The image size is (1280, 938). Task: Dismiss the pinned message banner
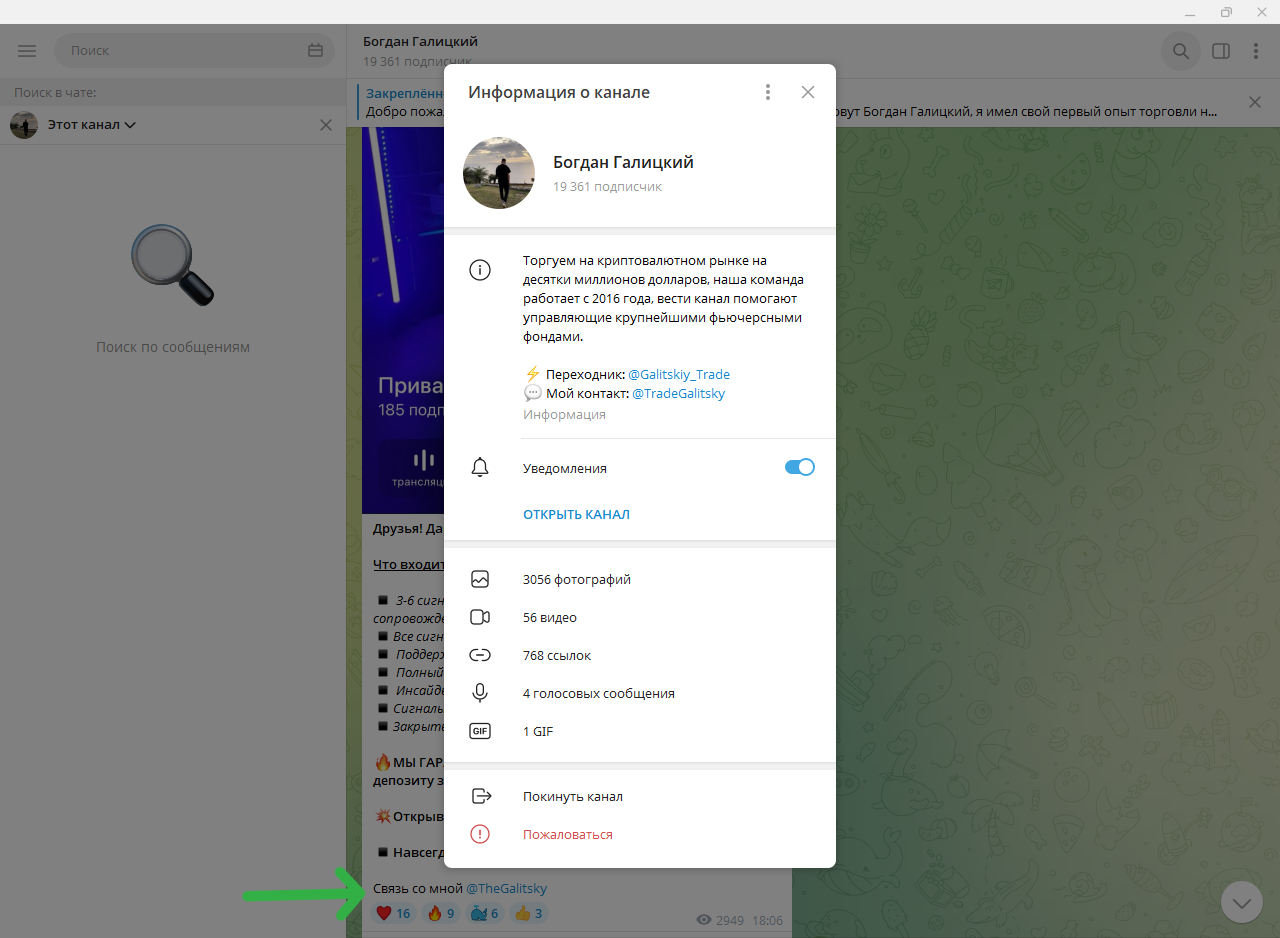(1256, 102)
